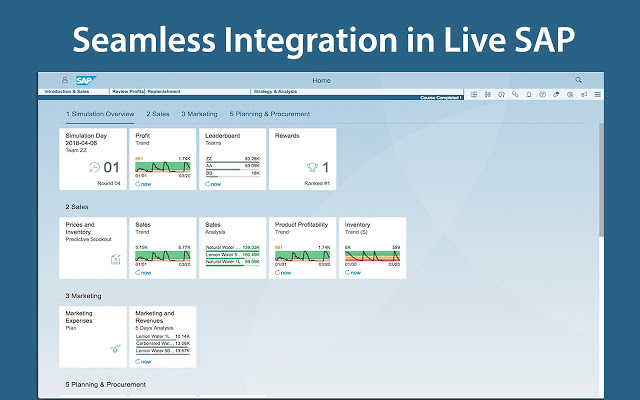Click the Inventory Trend chart
The height and width of the screenshot is (400, 640).
coord(372,256)
